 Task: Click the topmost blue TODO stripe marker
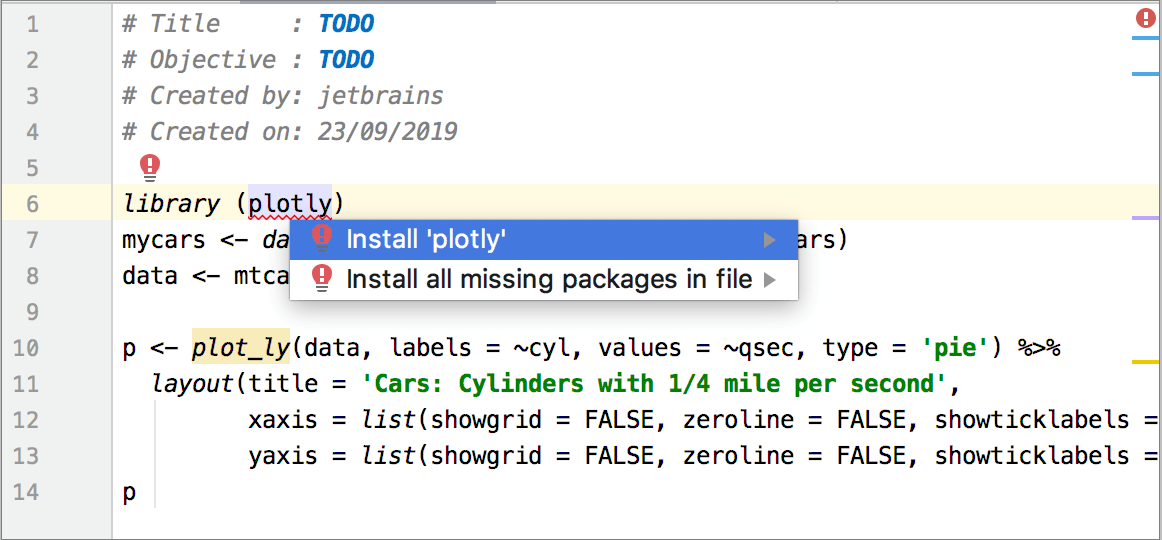(x=1145, y=38)
